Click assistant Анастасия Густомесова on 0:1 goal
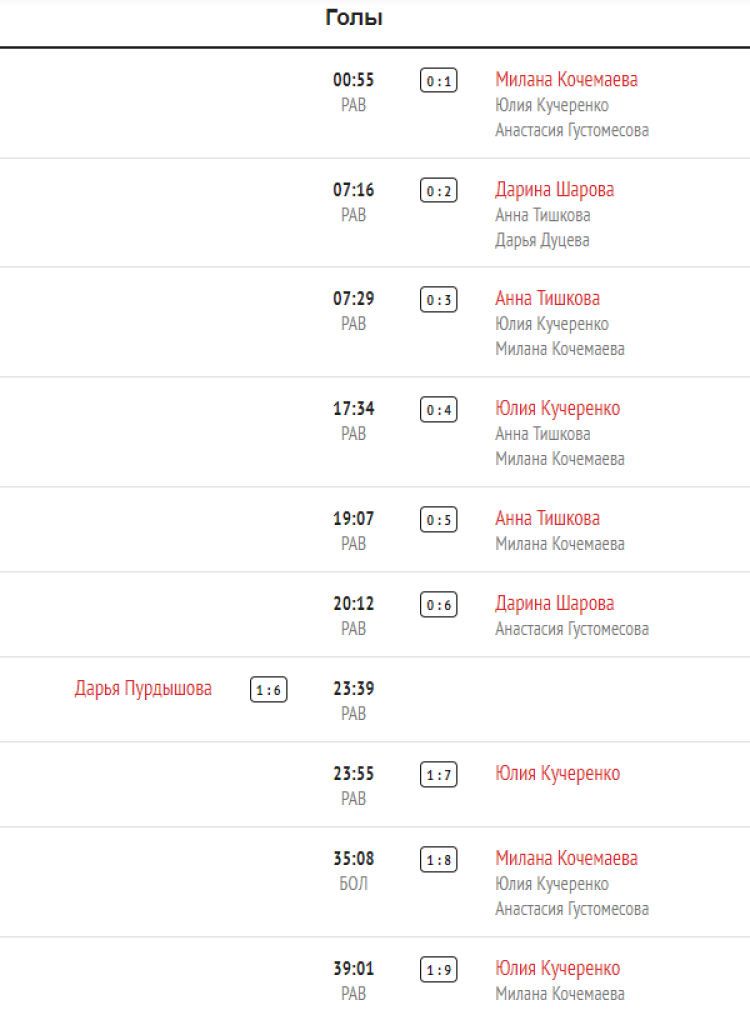The width and height of the screenshot is (750, 1020). 572,130
